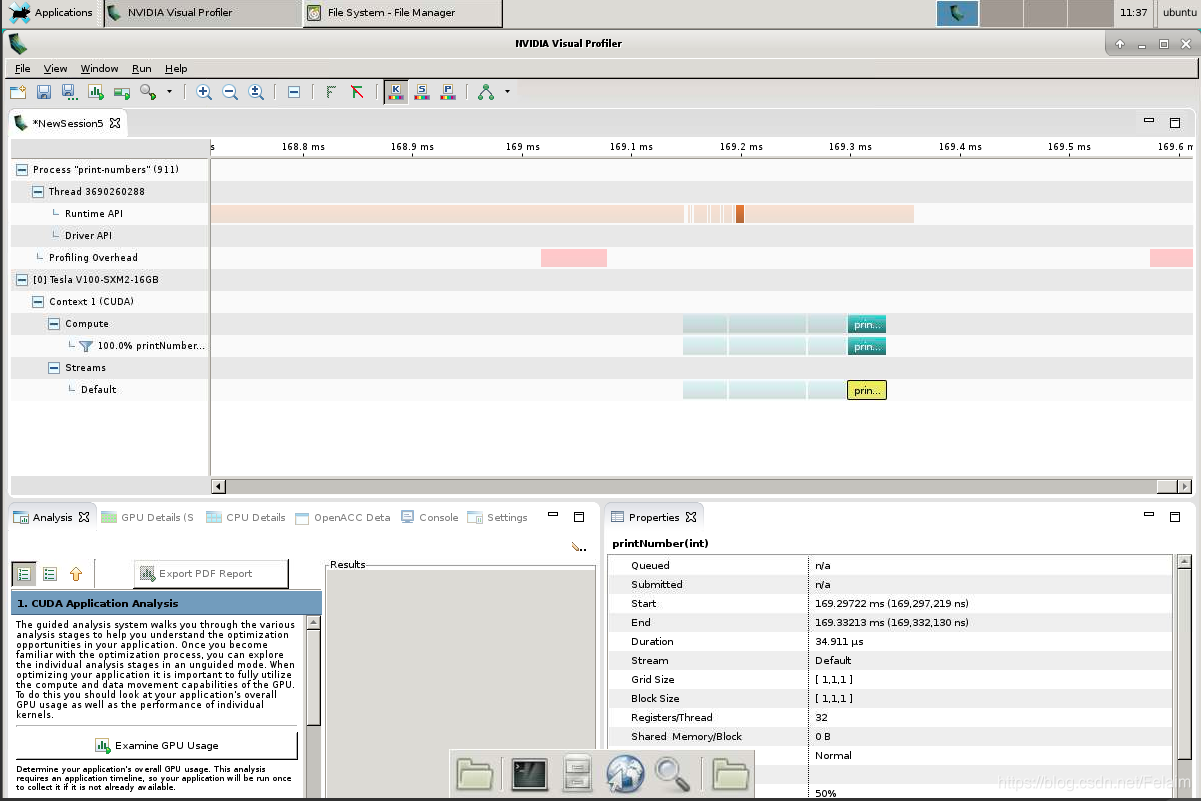The width and height of the screenshot is (1201, 801).
Task: Collapse the Process print-numbers node
Action: (x=22, y=170)
